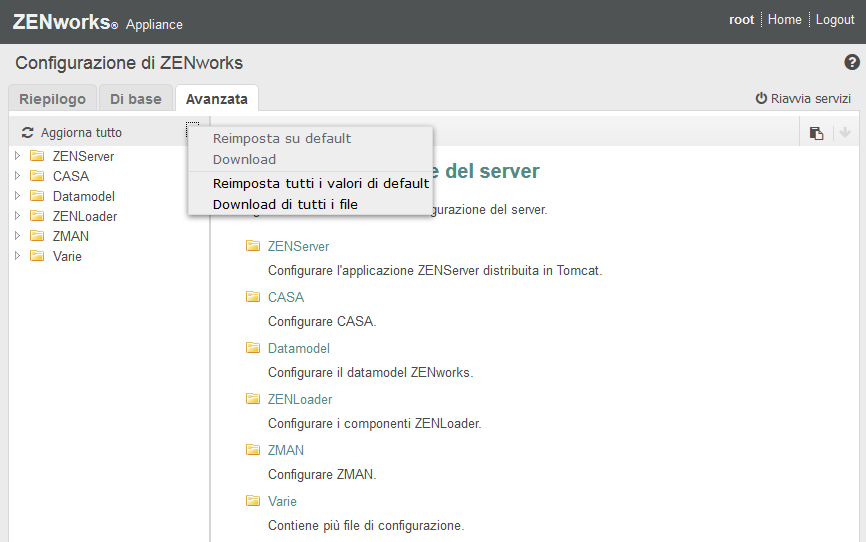Click the Riavvia servizi power icon
Viewport: 866px width, 542px height.
coord(761,99)
